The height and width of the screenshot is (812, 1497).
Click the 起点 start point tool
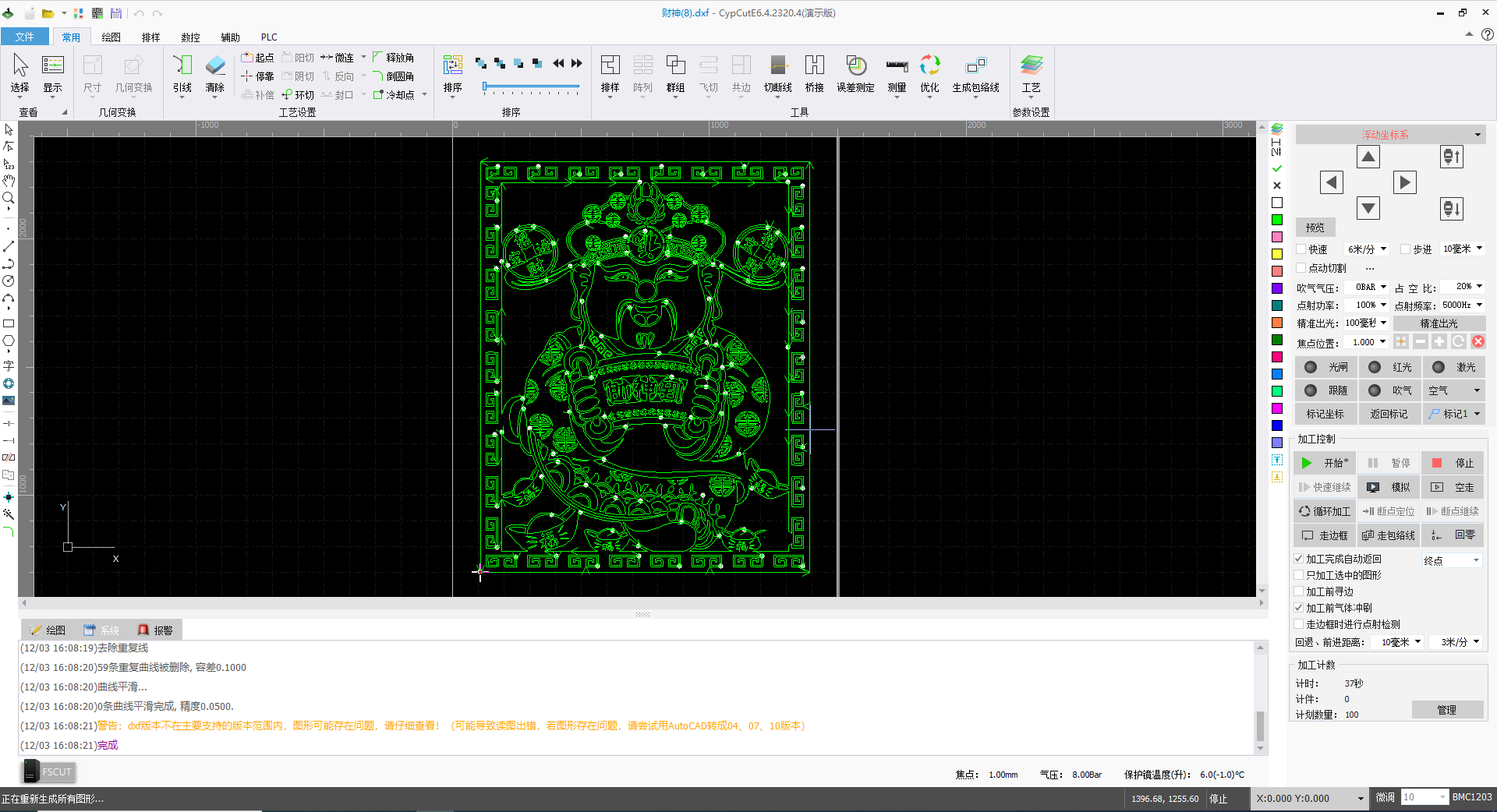tap(258, 58)
